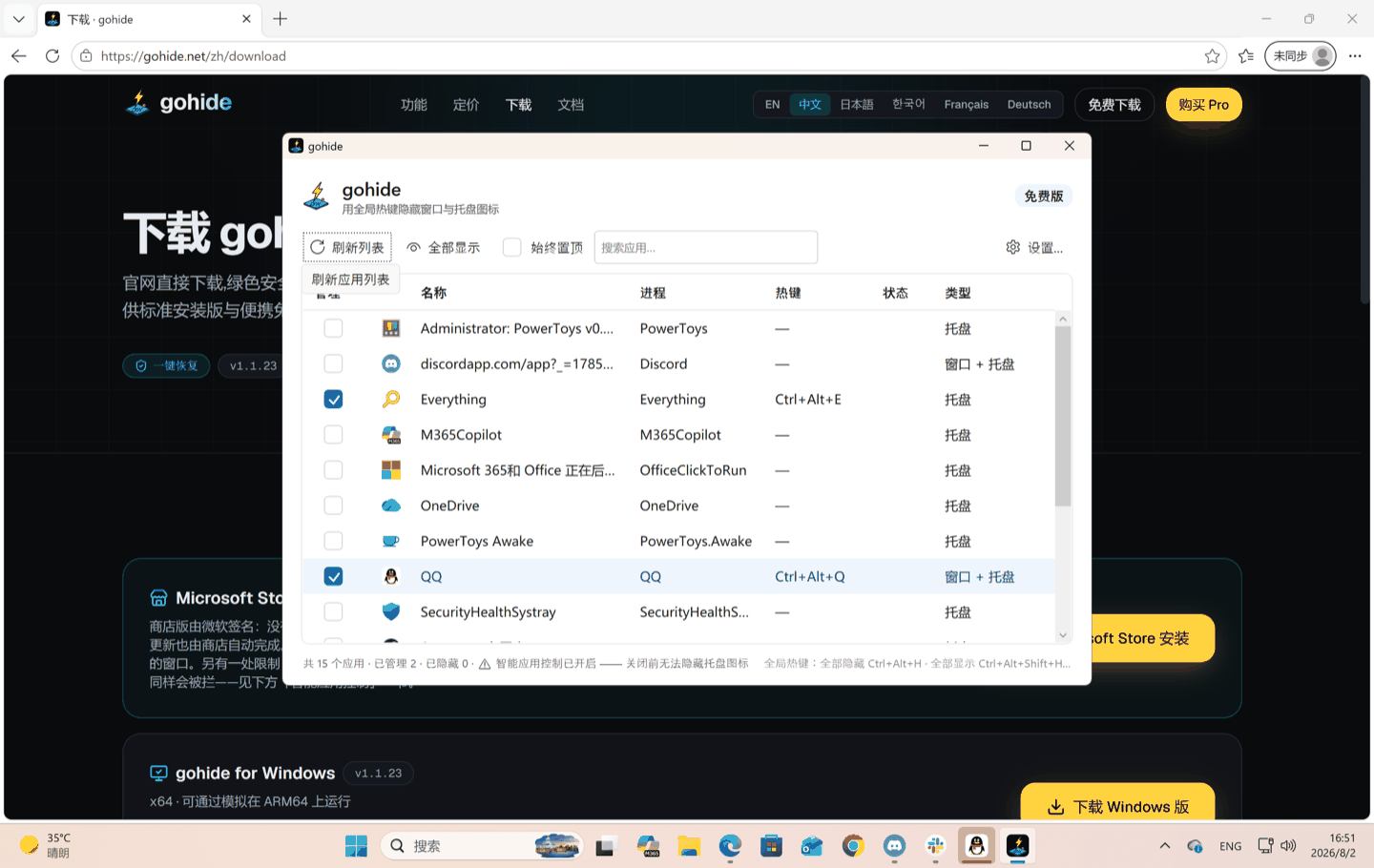The height and width of the screenshot is (868, 1374).
Task: Open the 功能 nav item
Action: [414, 105]
